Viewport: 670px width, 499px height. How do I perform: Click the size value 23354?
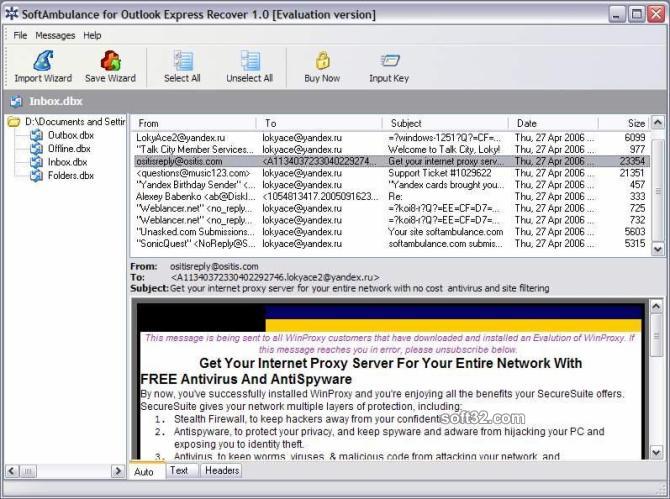[x=632, y=161]
